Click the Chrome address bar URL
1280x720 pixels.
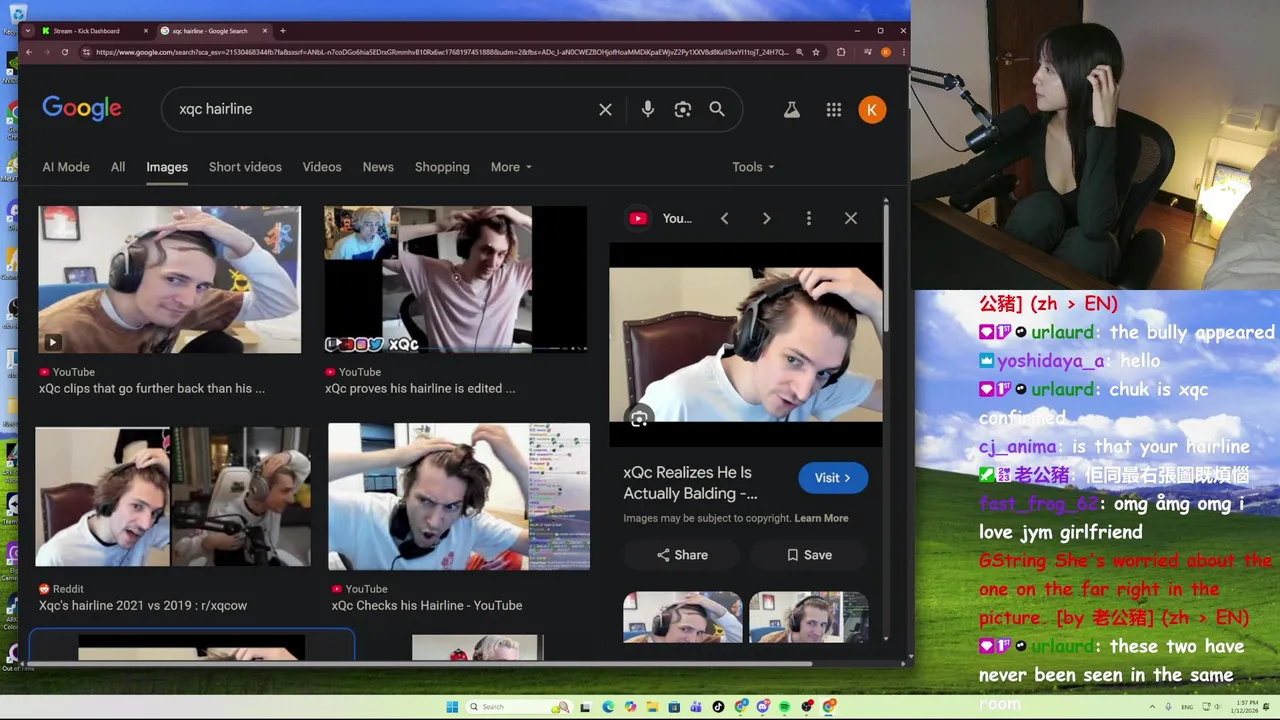pos(442,52)
